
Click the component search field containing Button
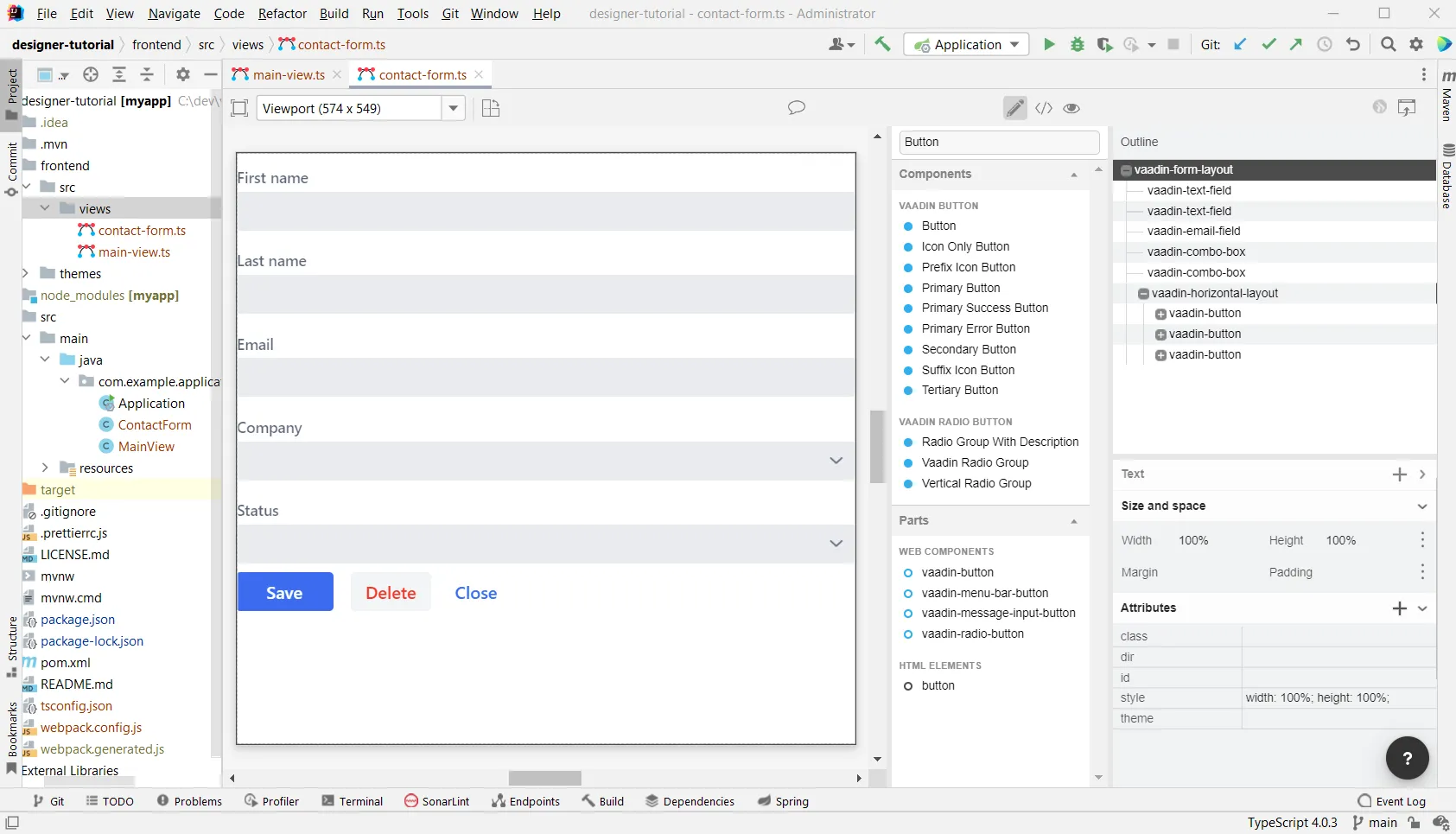coord(998,143)
